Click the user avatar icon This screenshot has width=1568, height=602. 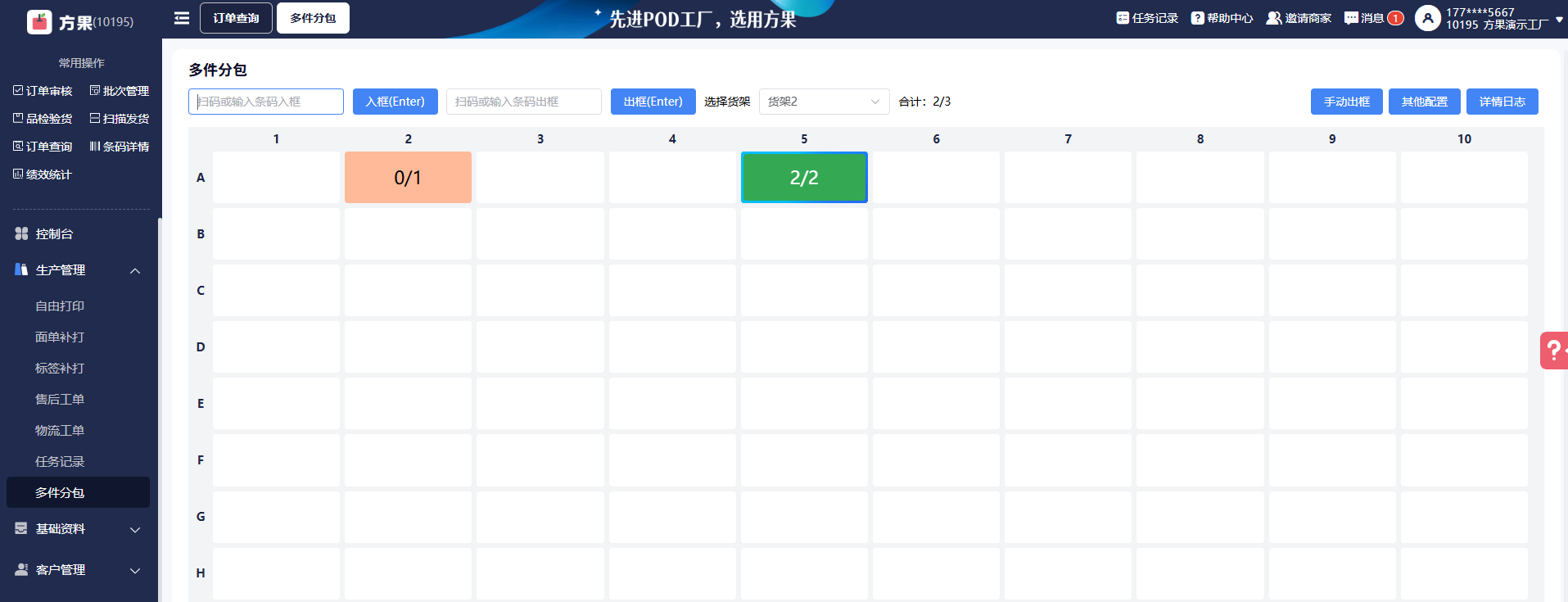click(x=1427, y=18)
